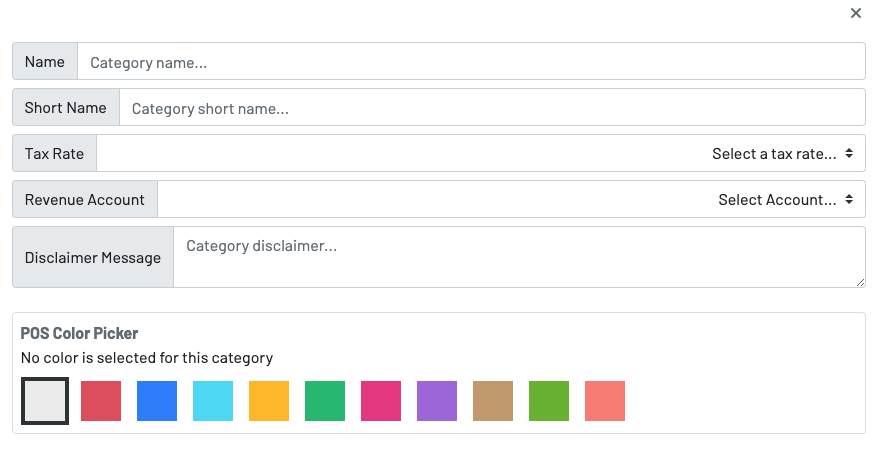Close the category dialog with the X

[x=856, y=13]
